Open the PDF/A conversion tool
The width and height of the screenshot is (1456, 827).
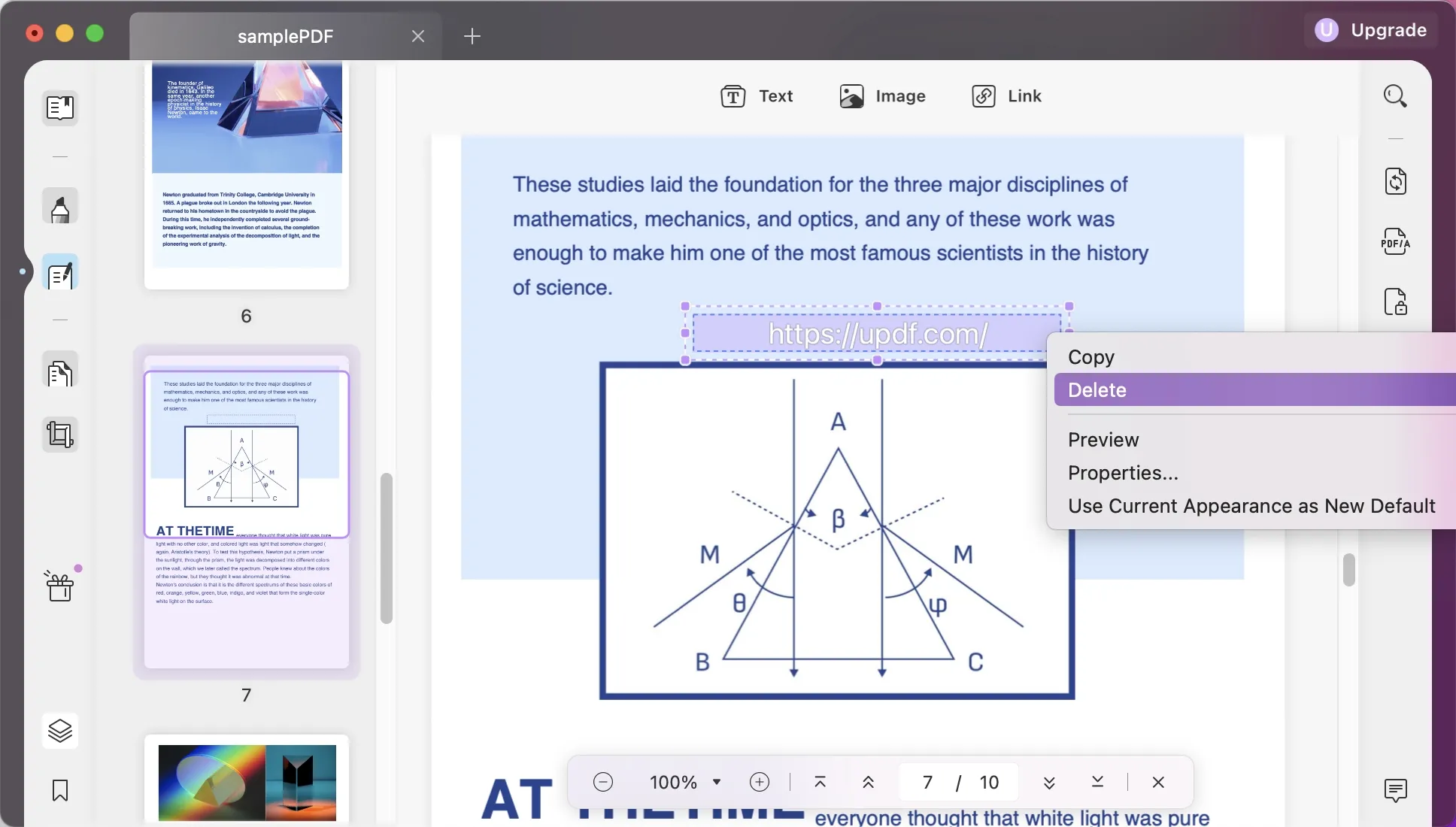(1395, 241)
